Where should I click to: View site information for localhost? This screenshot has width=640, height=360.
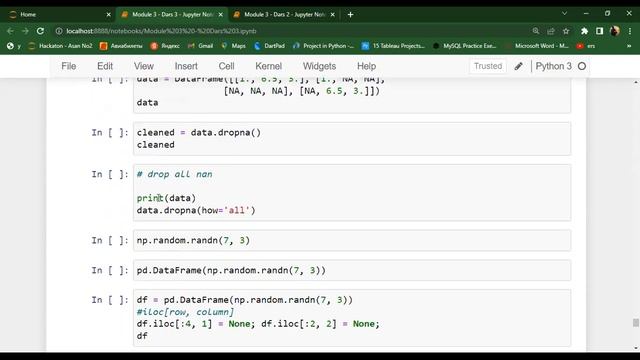[x=59, y=31]
